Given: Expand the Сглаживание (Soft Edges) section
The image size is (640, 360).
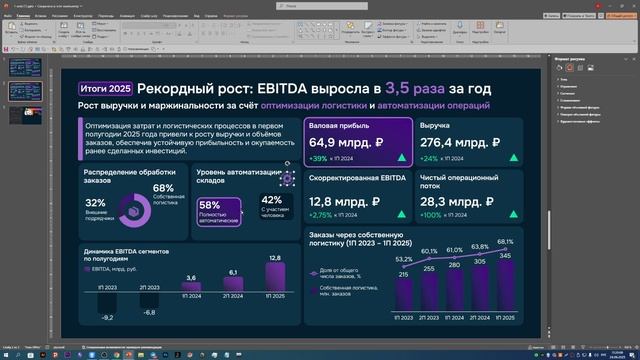Looking at the screenshot, I should pos(569,100).
